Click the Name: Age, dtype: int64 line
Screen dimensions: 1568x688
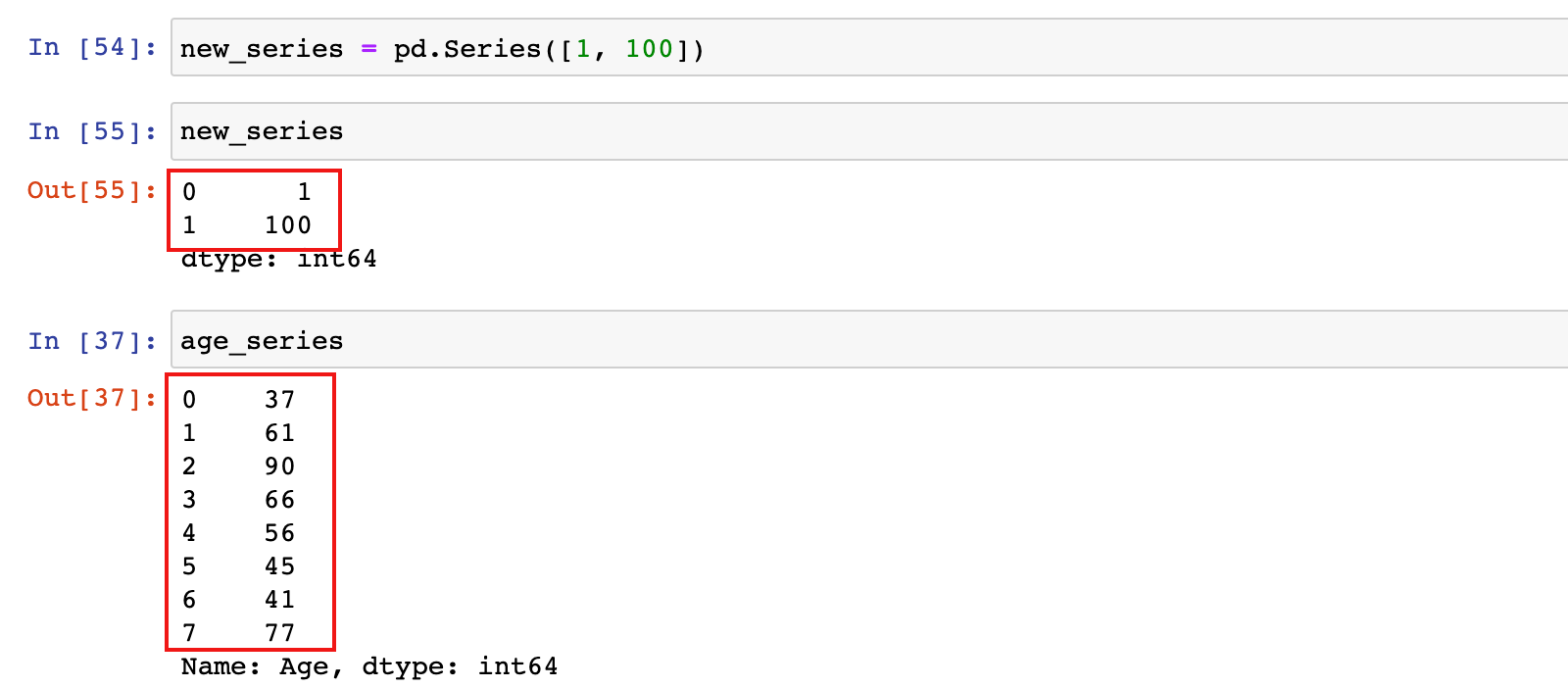369,667
